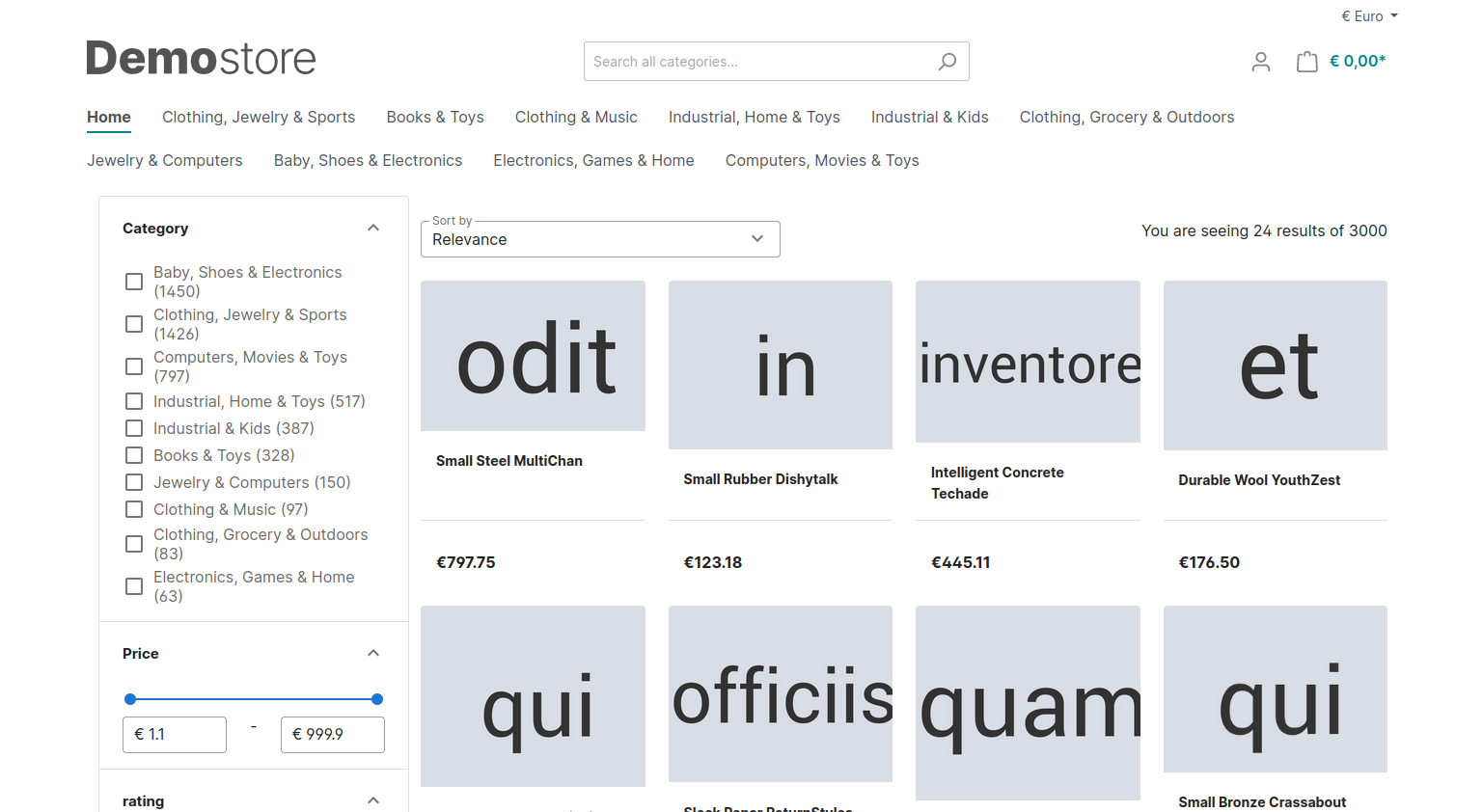This screenshot has height=812, width=1483.
Task: Click the €445.11 price text
Action: tap(960, 562)
